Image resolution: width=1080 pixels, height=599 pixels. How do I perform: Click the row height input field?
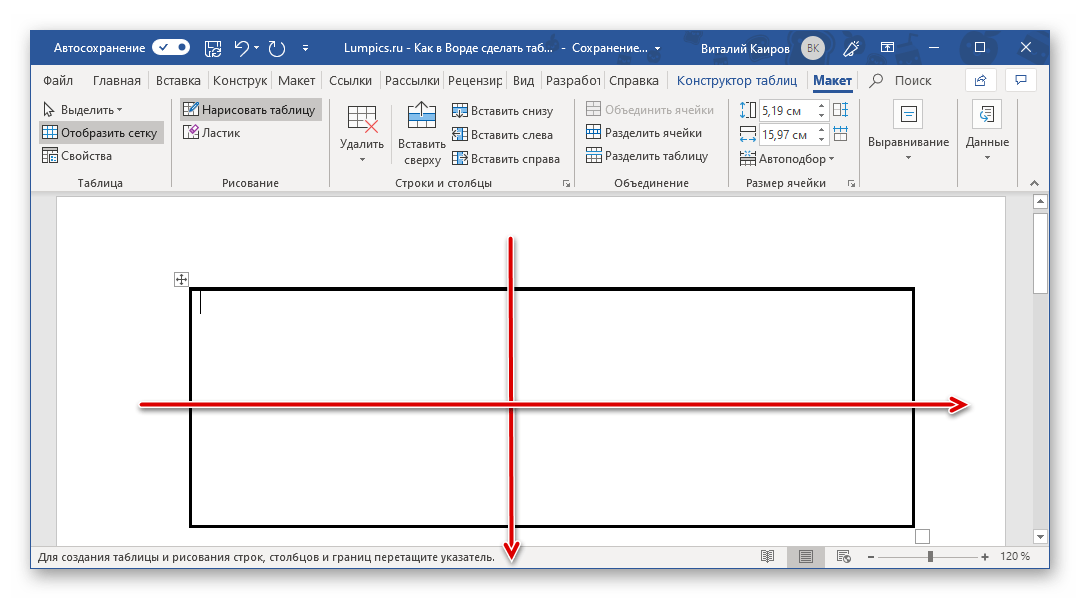pos(791,110)
